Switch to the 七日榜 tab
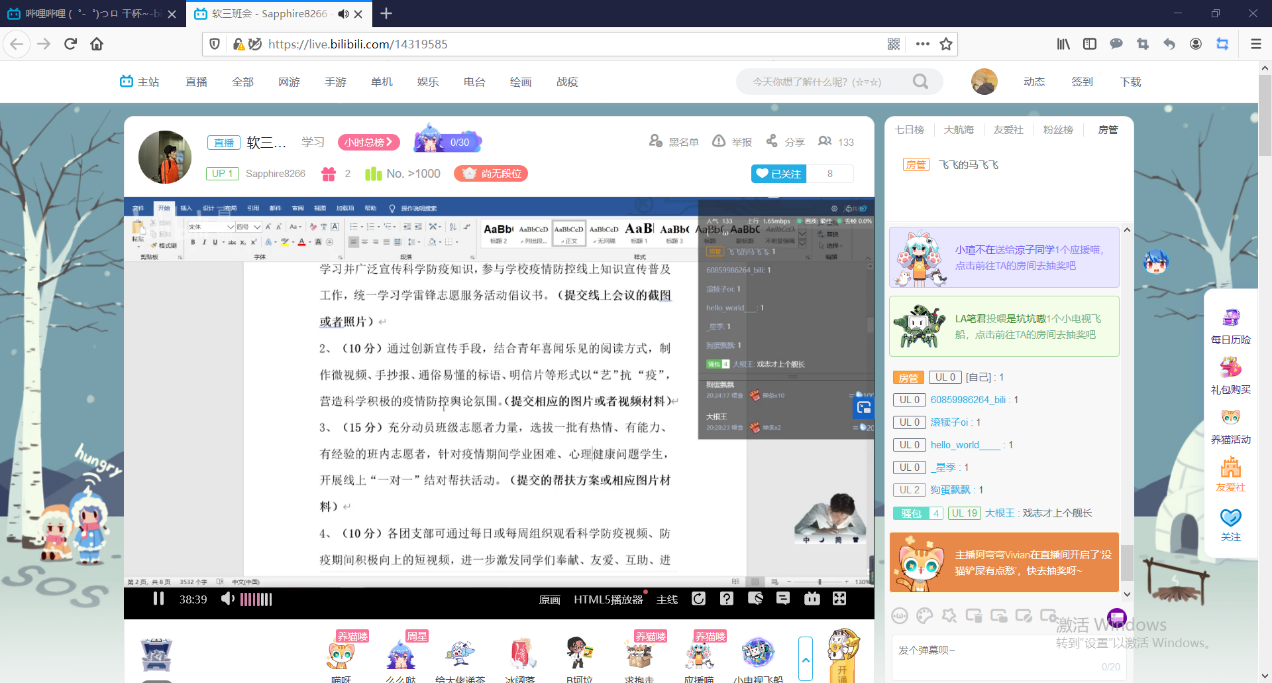The width and height of the screenshot is (1272, 683). pyautogui.click(x=908, y=130)
